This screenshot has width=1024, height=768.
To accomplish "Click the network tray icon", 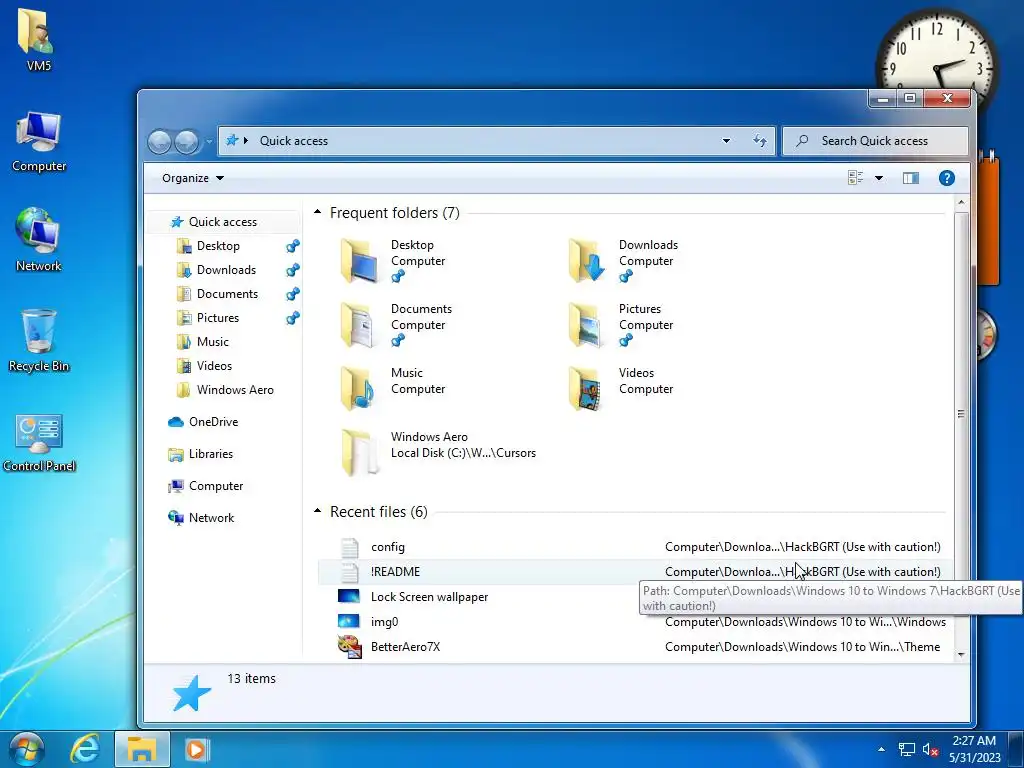I will [x=906, y=749].
